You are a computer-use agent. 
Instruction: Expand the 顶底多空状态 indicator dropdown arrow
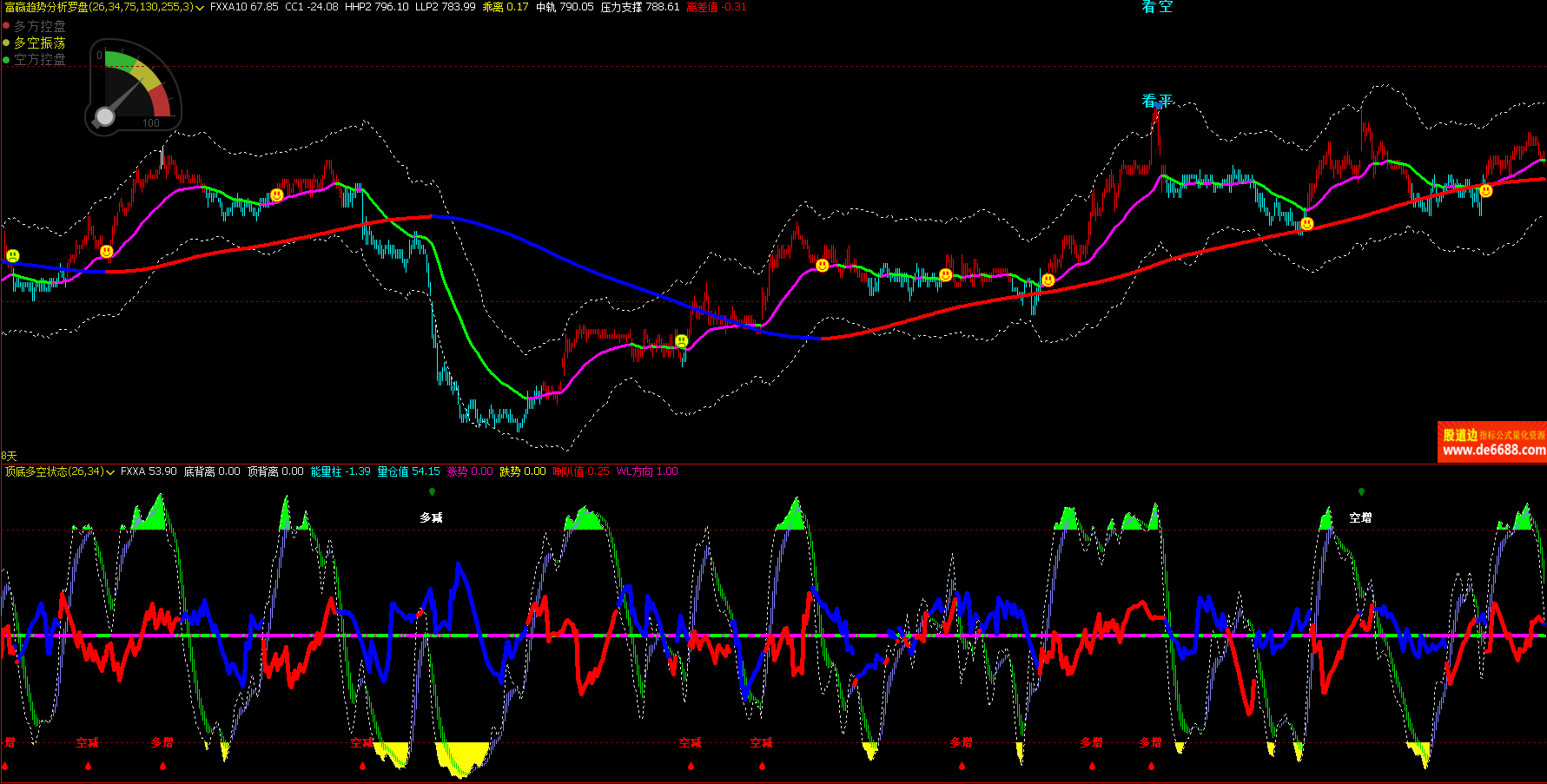click(110, 472)
